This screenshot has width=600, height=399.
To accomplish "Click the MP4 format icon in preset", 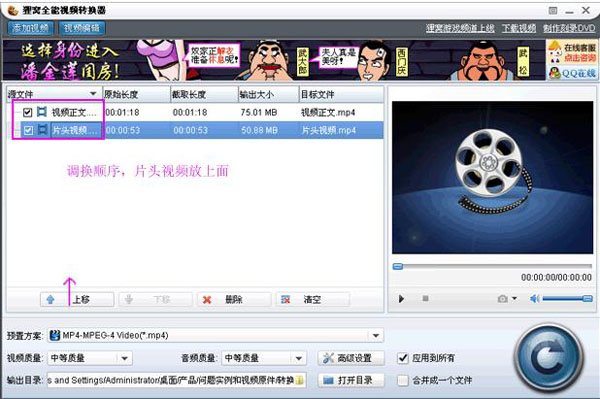I will (x=55, y=335).
